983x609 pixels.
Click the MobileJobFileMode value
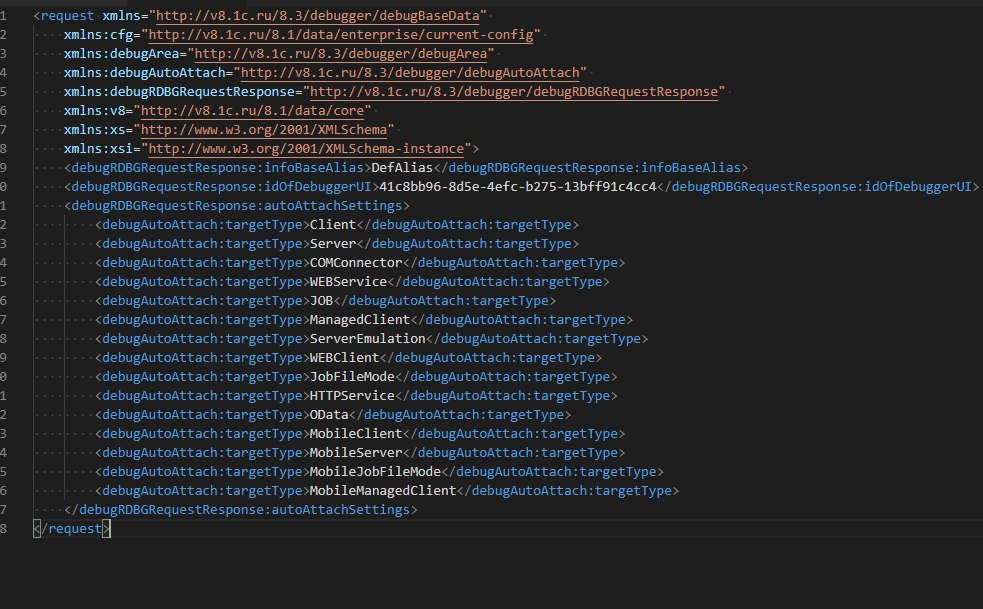(376, 472)
